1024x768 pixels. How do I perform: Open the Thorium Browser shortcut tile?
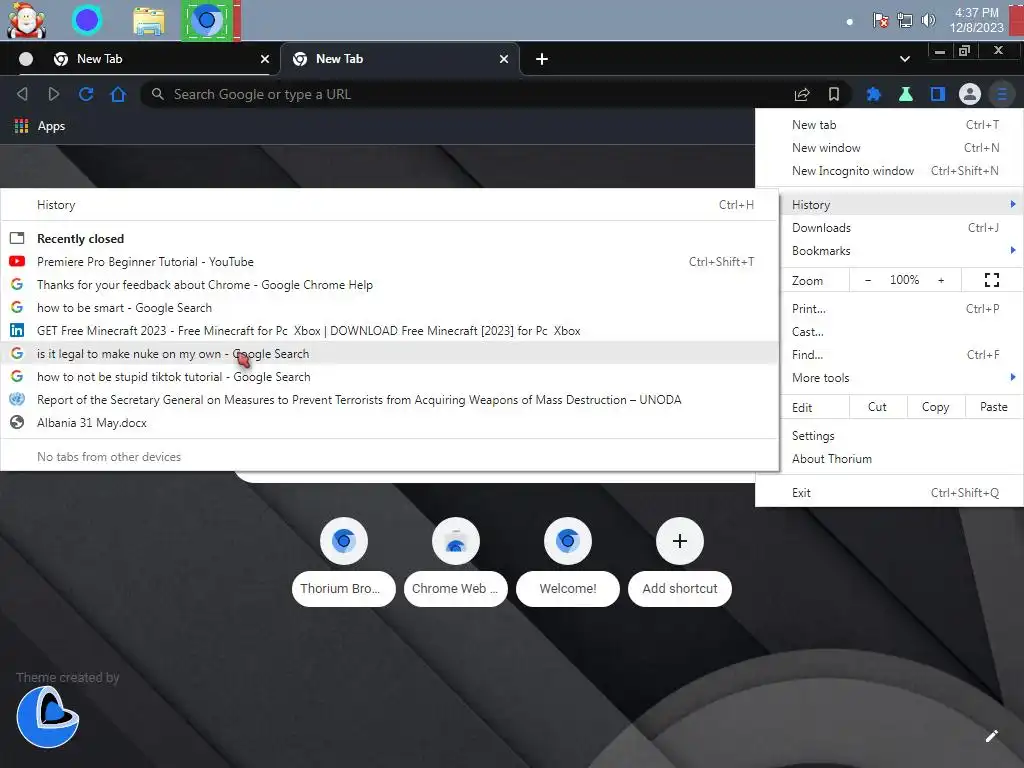pyautogui.click(x=344, y=562)
